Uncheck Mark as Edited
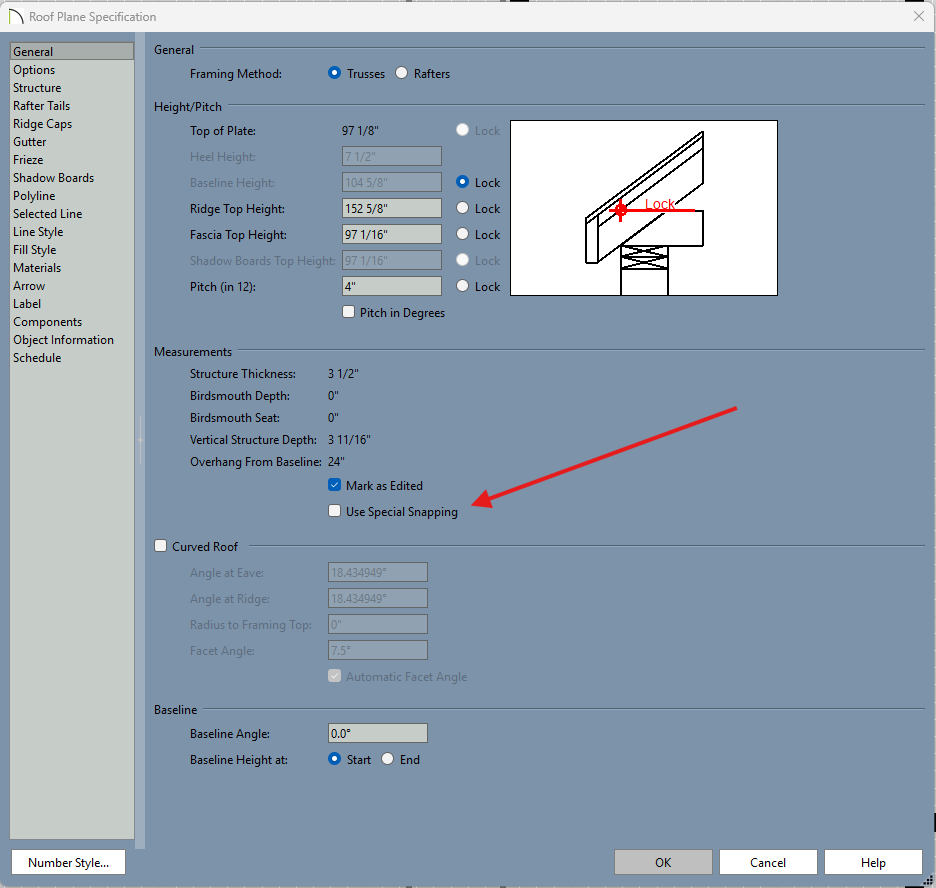 [x=335, y=485]
